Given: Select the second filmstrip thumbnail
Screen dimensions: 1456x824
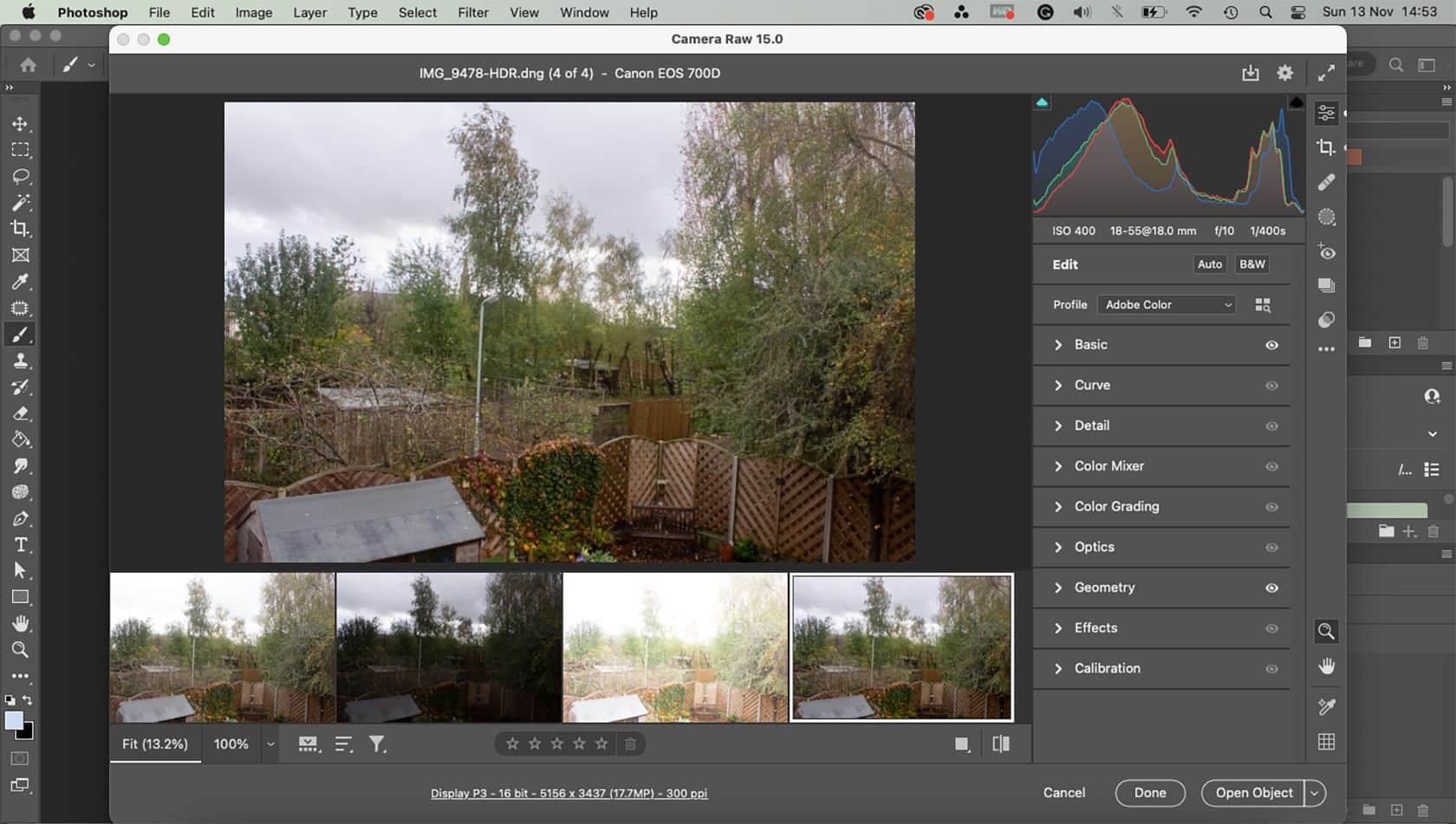Looking at the screenshot, I should (x=448, y=646).
